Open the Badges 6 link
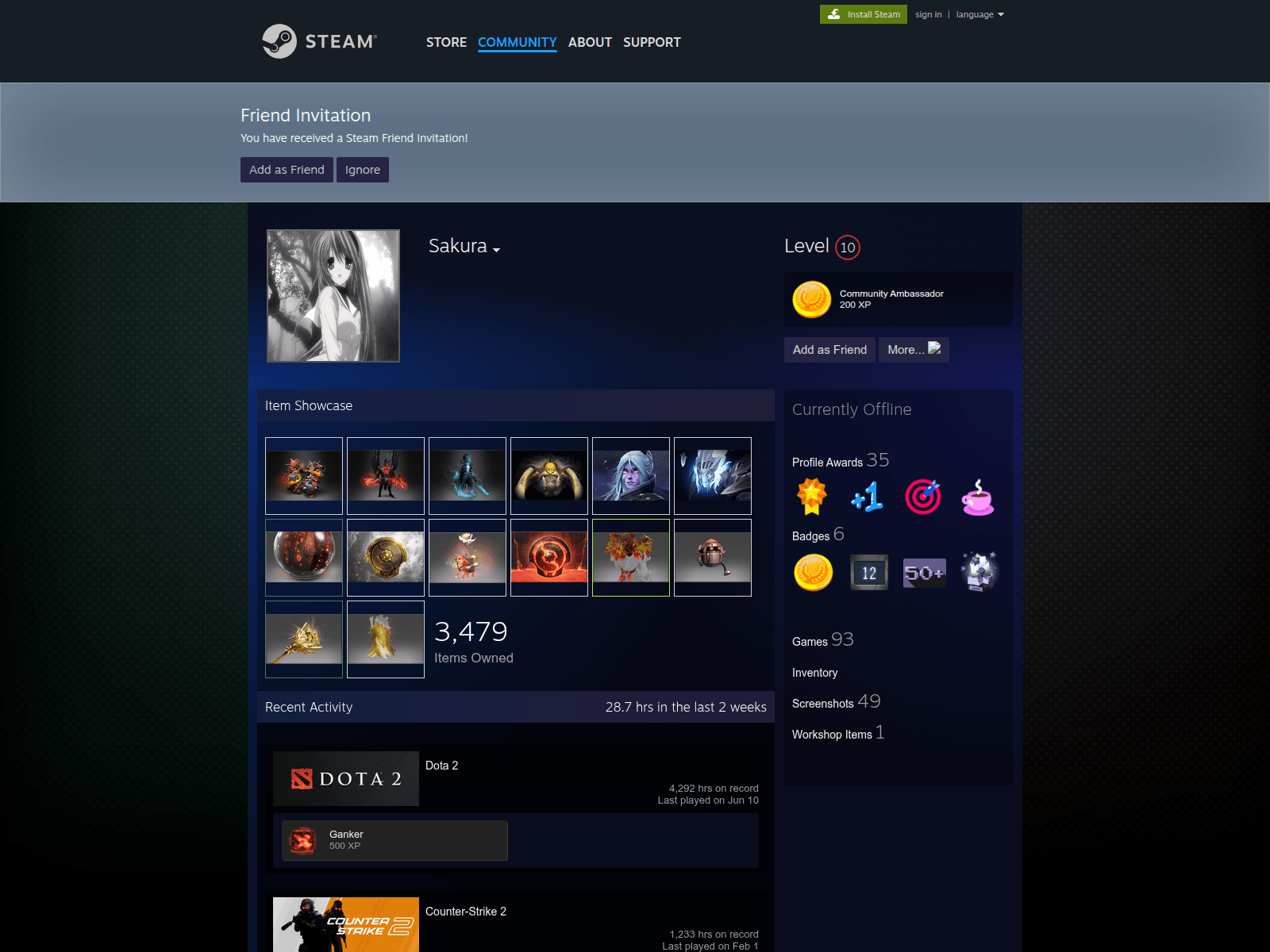This screenshot has height=952, width=1270. (x=818, y=535)
